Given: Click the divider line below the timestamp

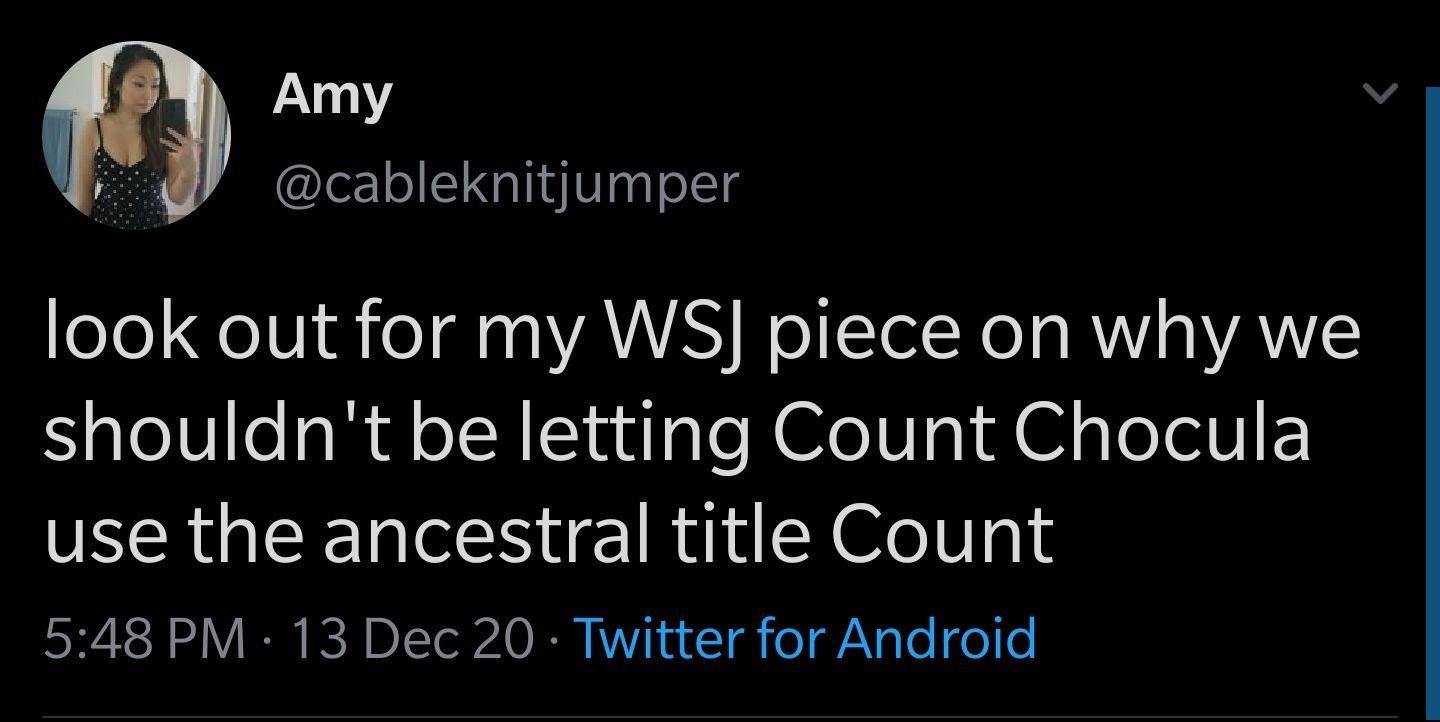Looking at the screenshot, I should point(700,717).
